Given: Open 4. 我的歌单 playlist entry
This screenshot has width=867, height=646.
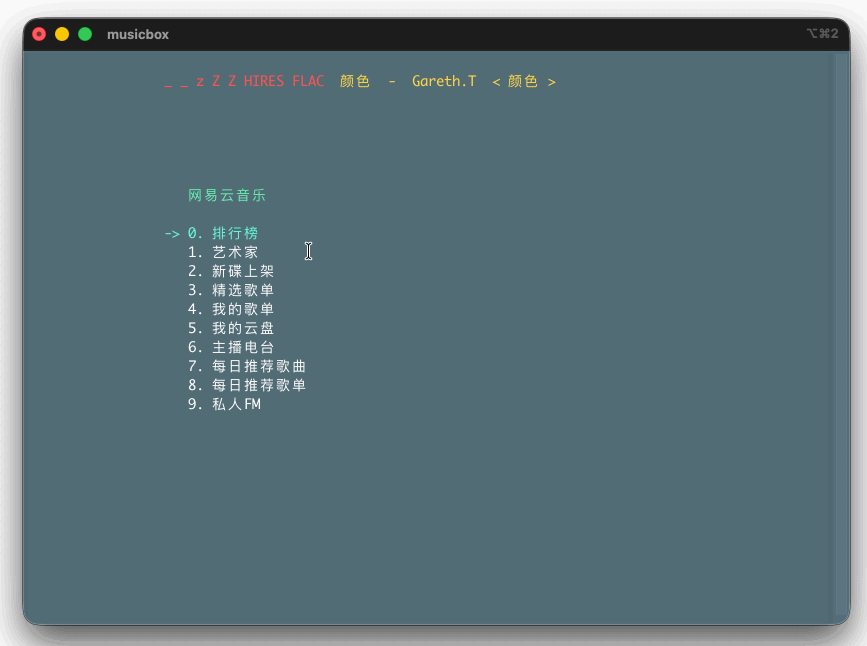Looking at the screenshot, I should [231, 309].
